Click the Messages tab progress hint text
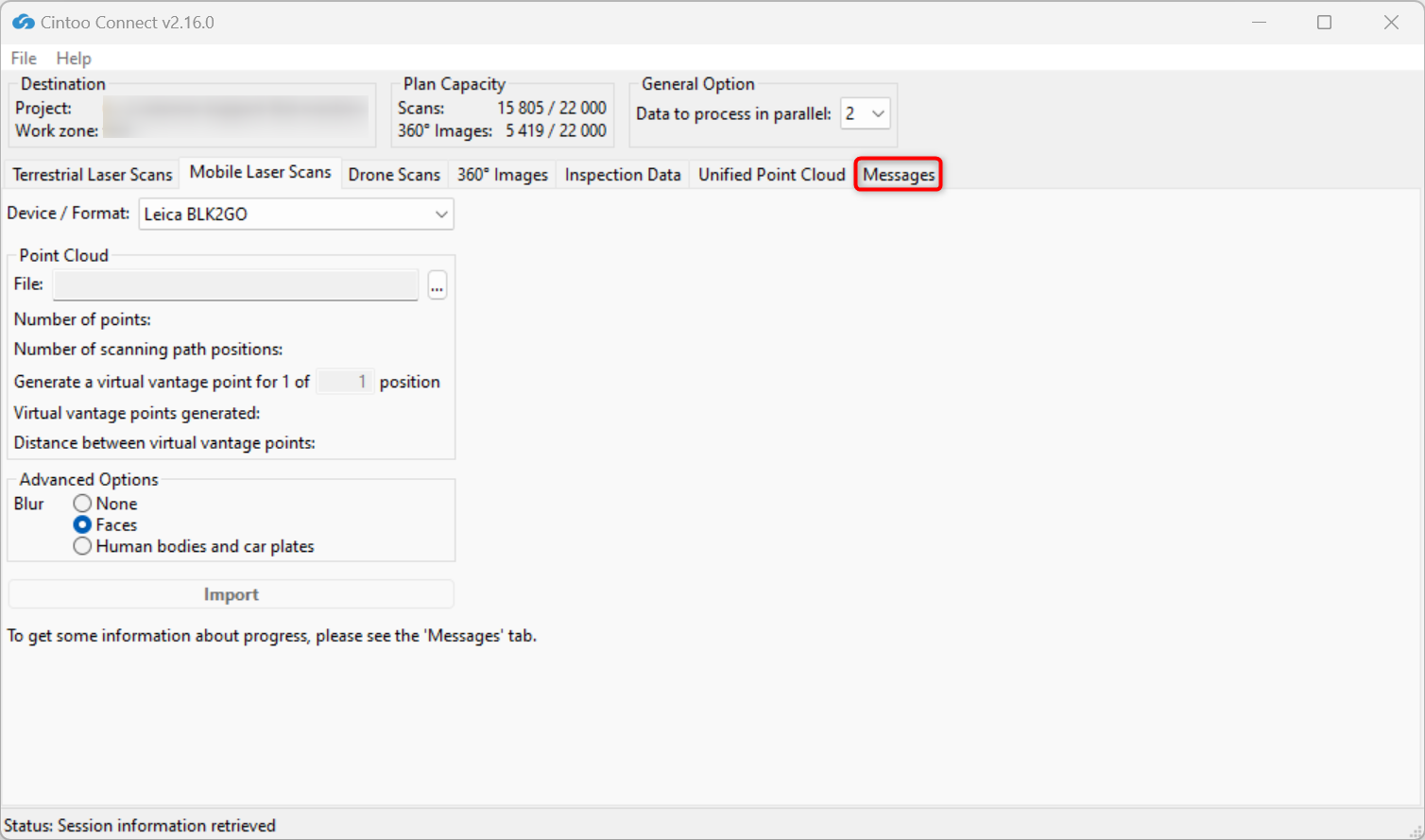The image size is (1425, 840). 272,636
